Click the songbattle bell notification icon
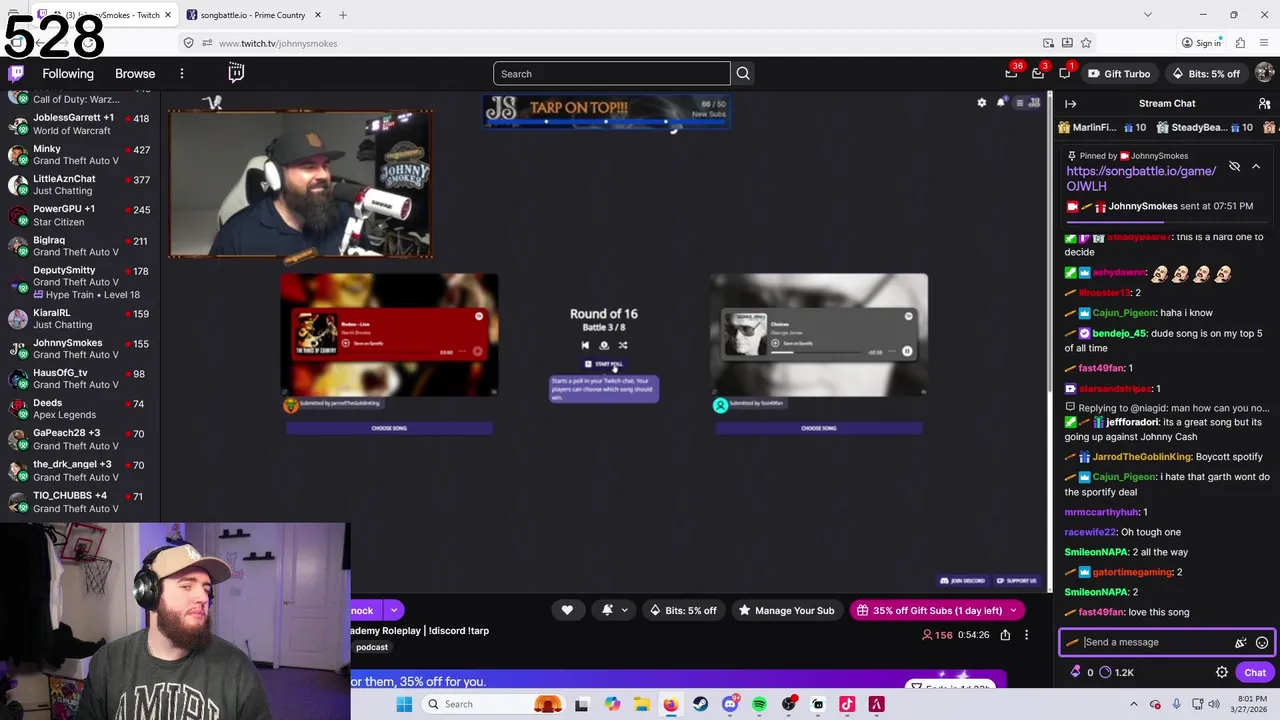Image resolution: width=1280 pixels, height=720 pixels. 1000,103
